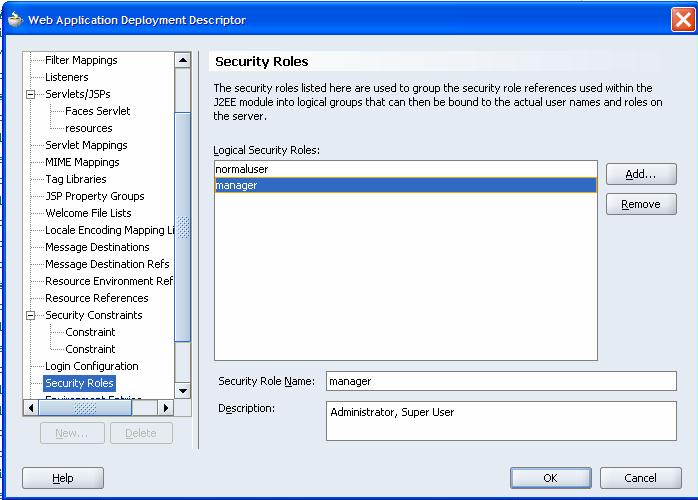This screenshot has height=500, width=698.
Task: Open Help for this dialog
Action: (x=62, y=478)
